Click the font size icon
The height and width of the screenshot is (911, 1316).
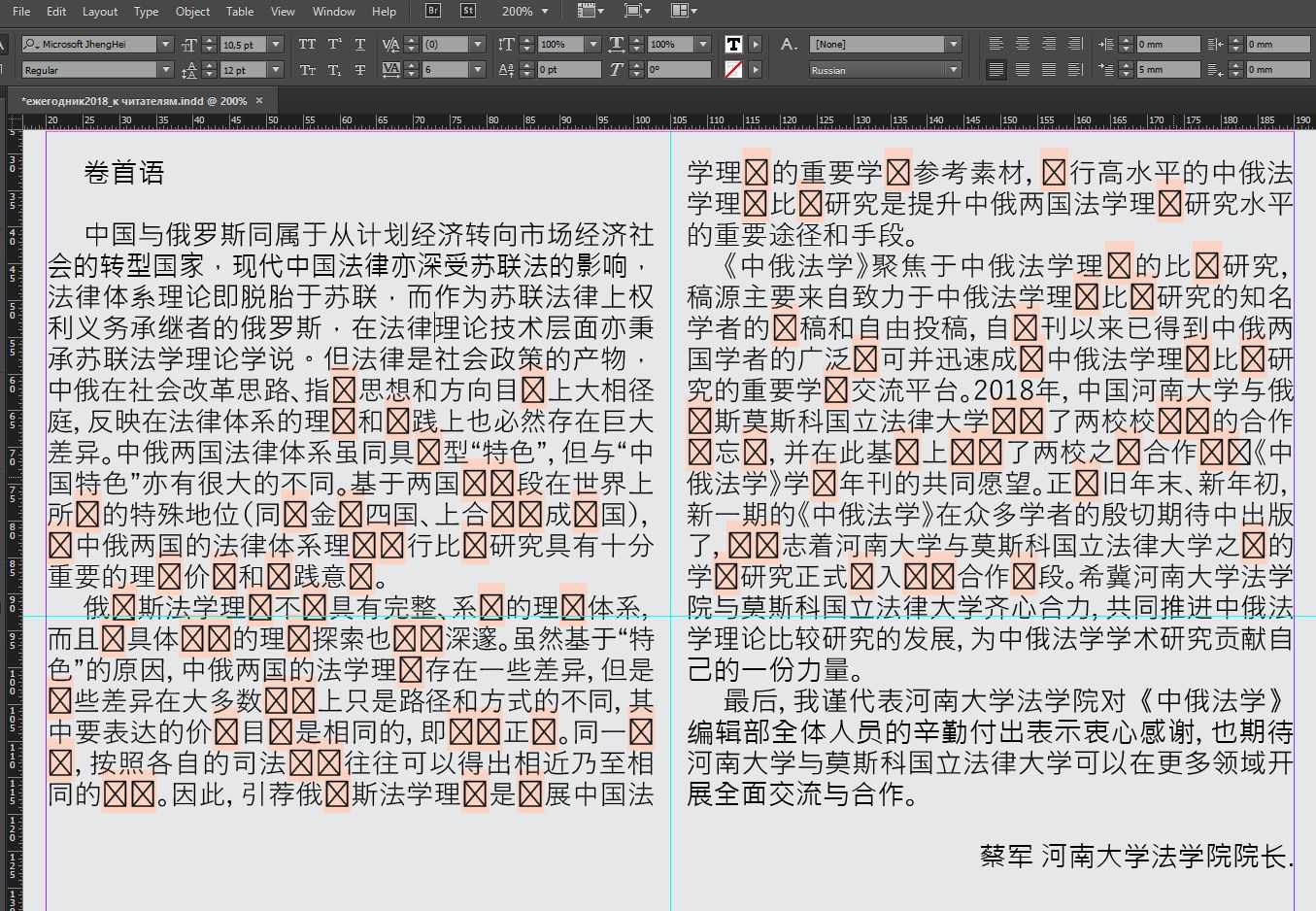pos(189,45)
